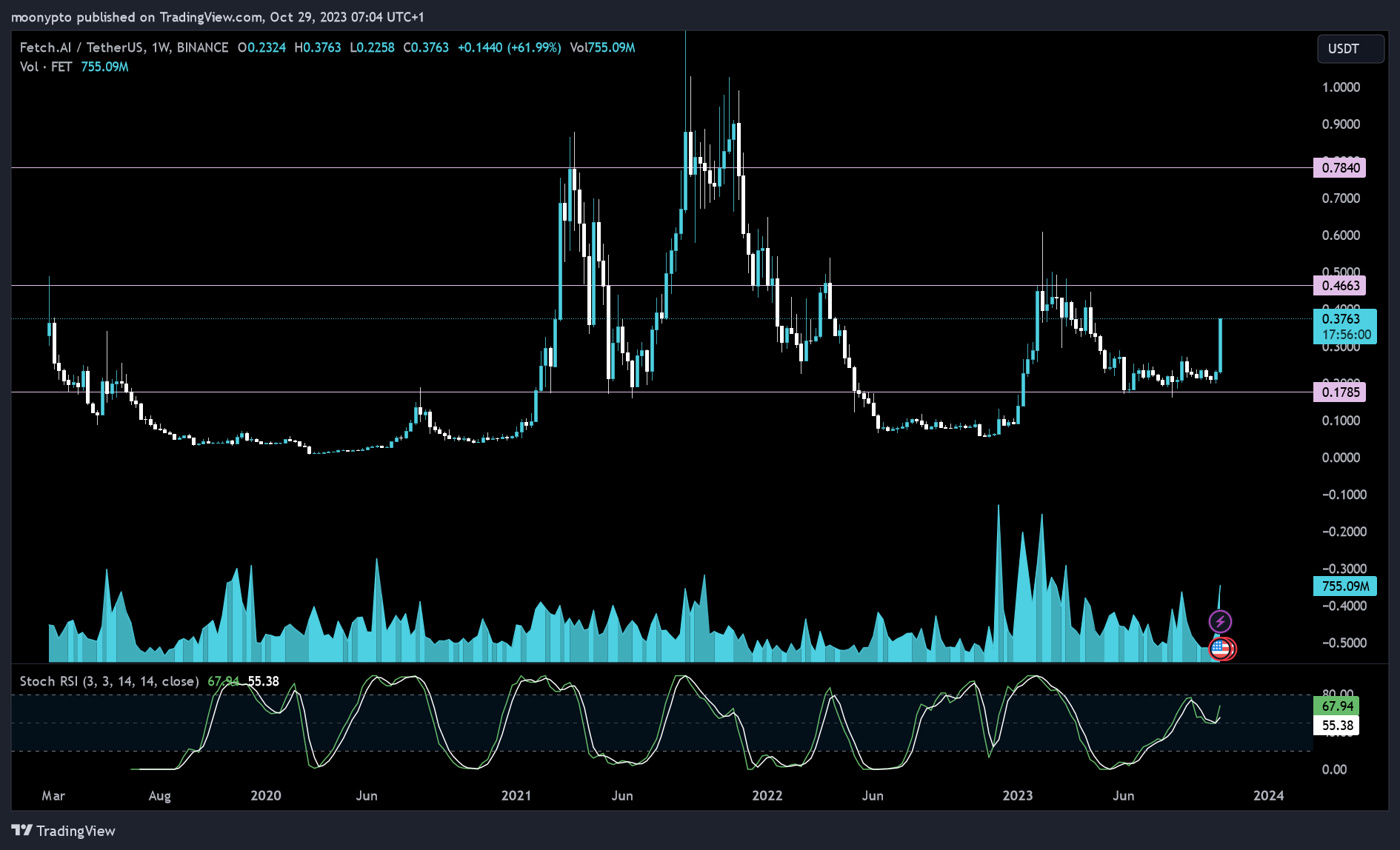Click the 2021 label on time axis
This screenshot has height=850, width=1400.
[x=516, y=795]
